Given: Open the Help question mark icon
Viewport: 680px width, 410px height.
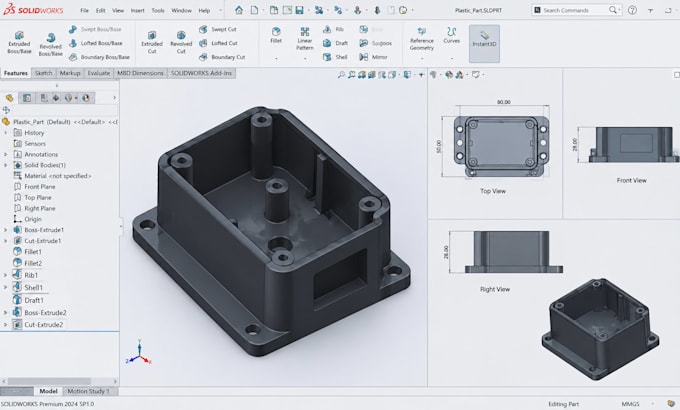Looking at the screenshot, I should pos(632,10).
